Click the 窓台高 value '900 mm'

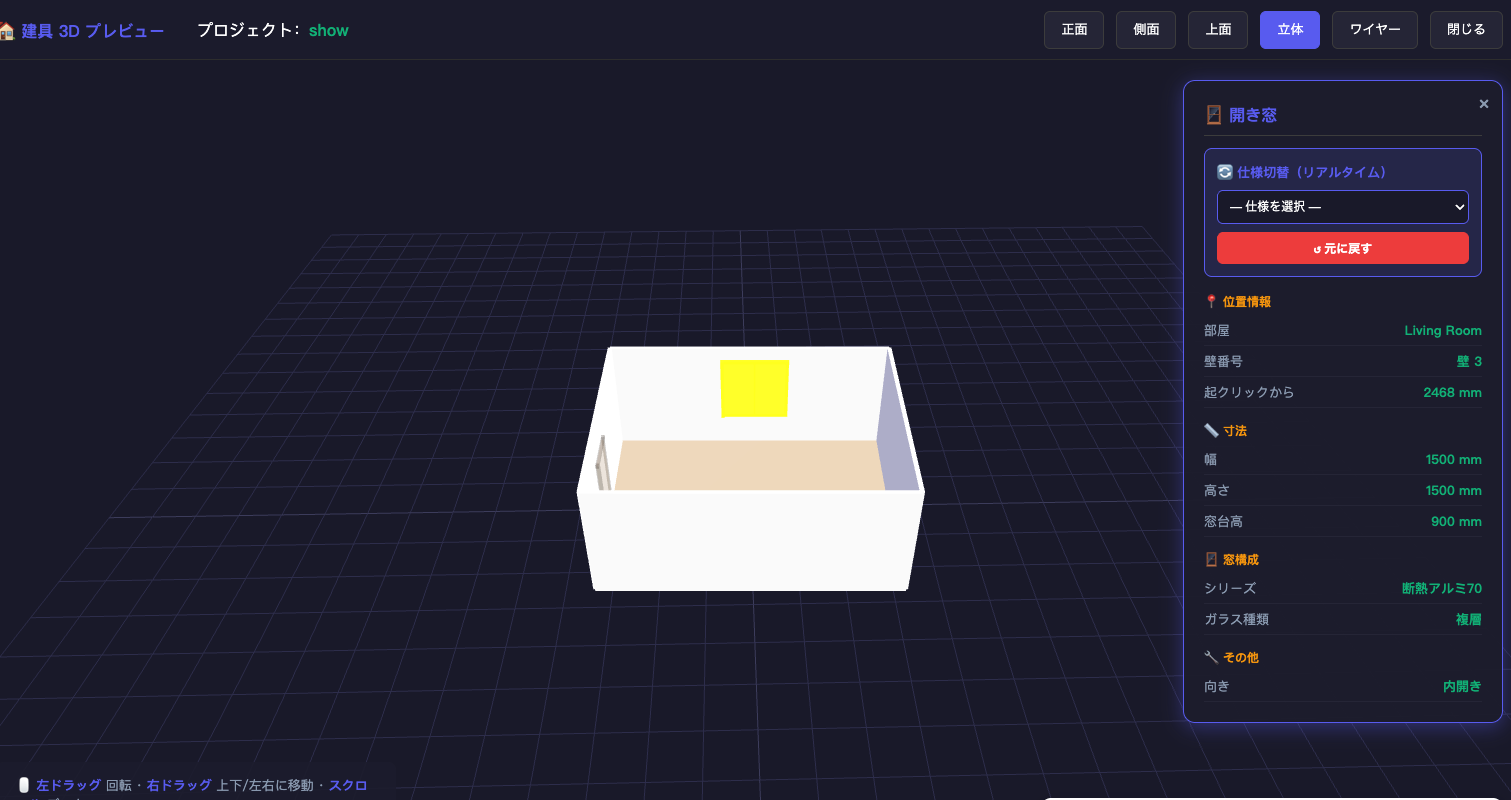click(x=1456, y=522)
